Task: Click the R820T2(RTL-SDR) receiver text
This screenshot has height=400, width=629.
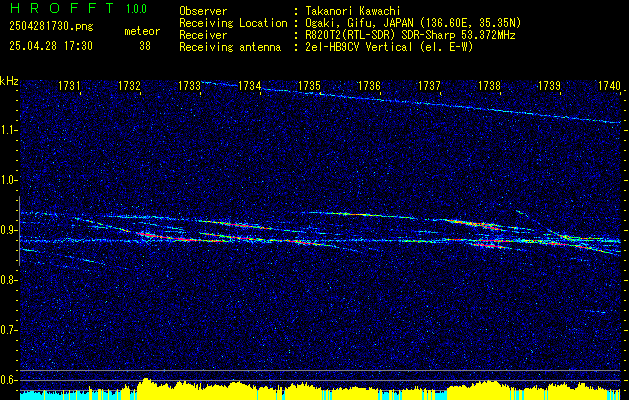Action: (410, 35)
